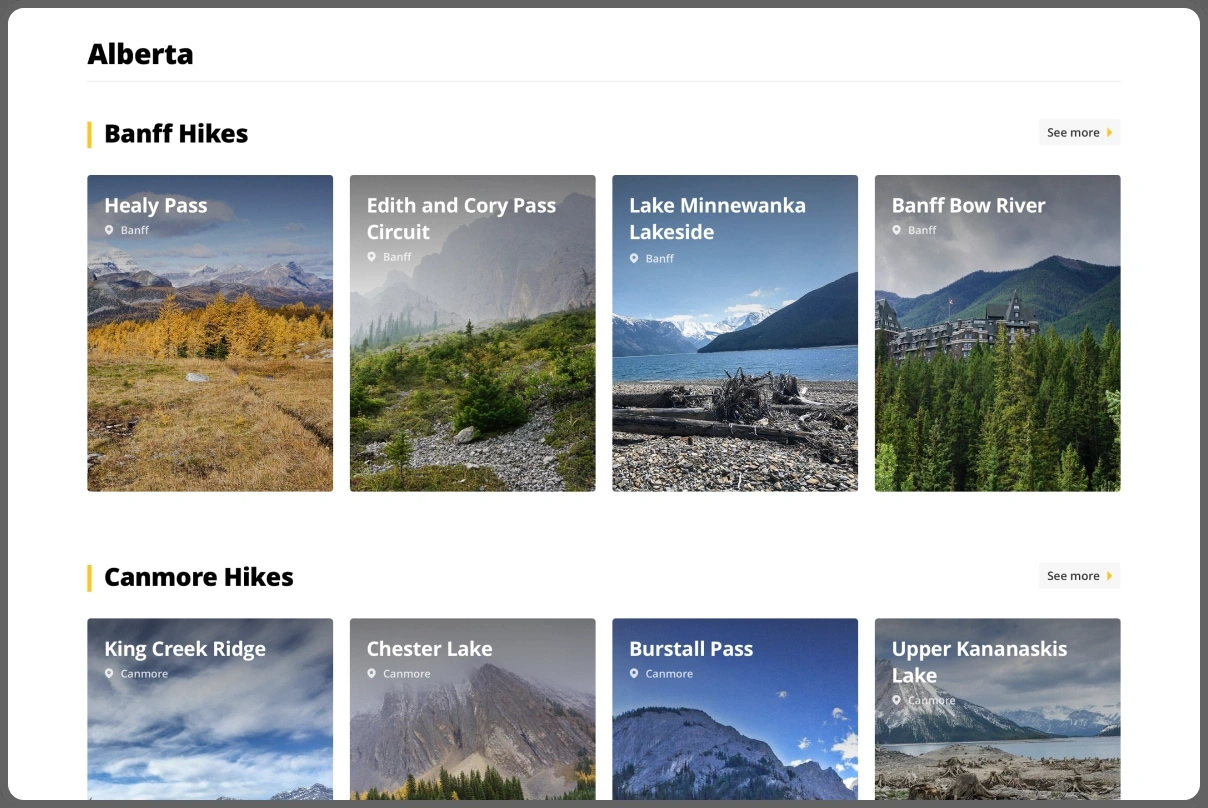The height and width of the screenshot is (808, 1208).
Task: Click the Chester Lake title text
Action: (429, 649)
